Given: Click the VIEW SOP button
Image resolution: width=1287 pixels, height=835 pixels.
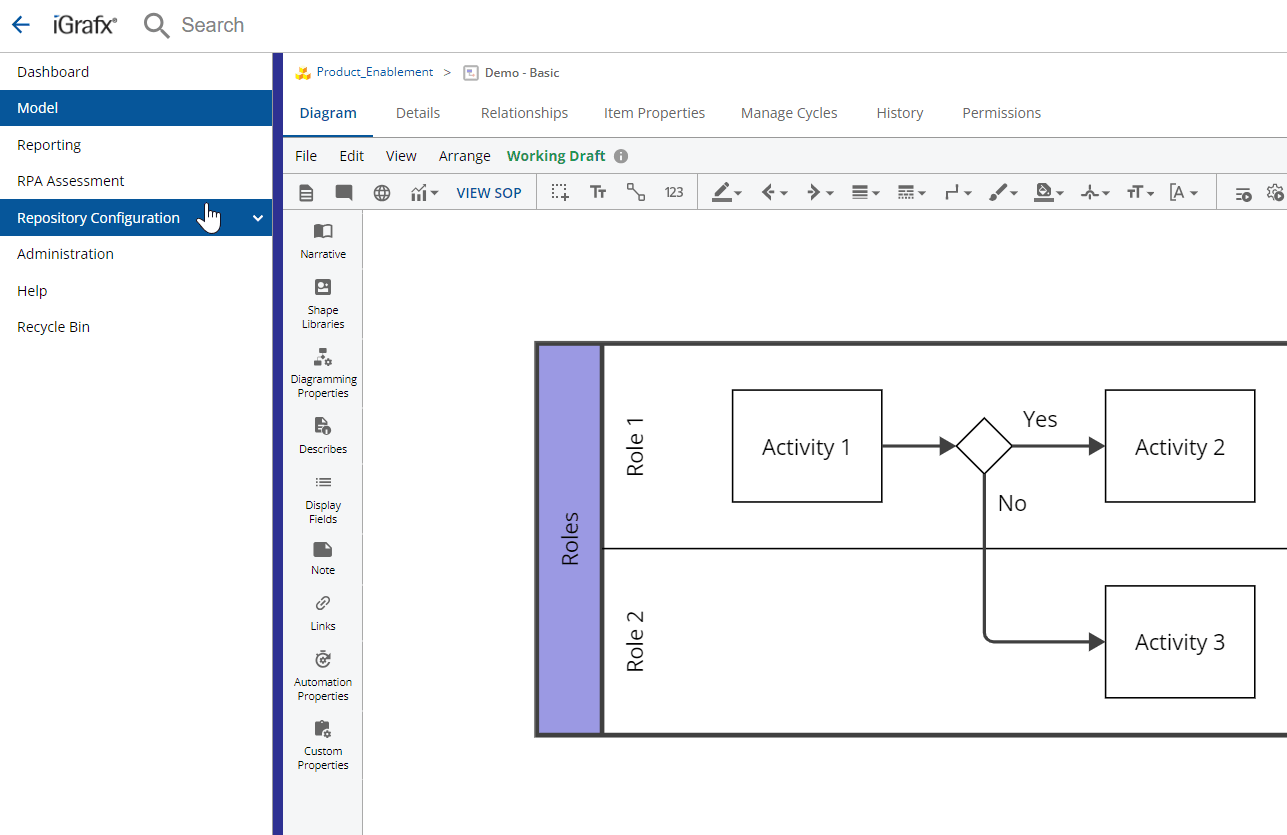Looking at the screenshot, I should pyautogui.click(x=489, y=193).
